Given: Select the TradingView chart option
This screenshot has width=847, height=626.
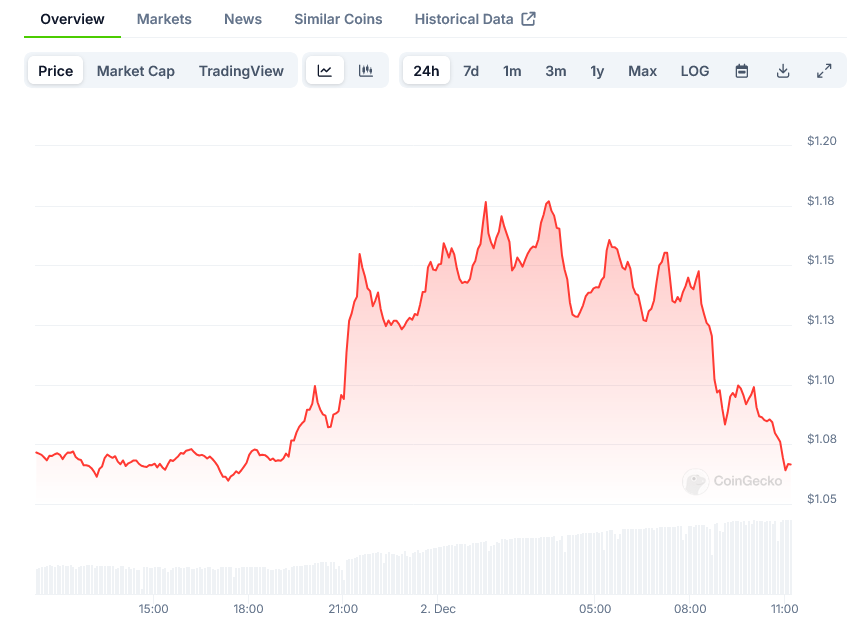Looking at the screenshot, I should (x=241, y=71).
